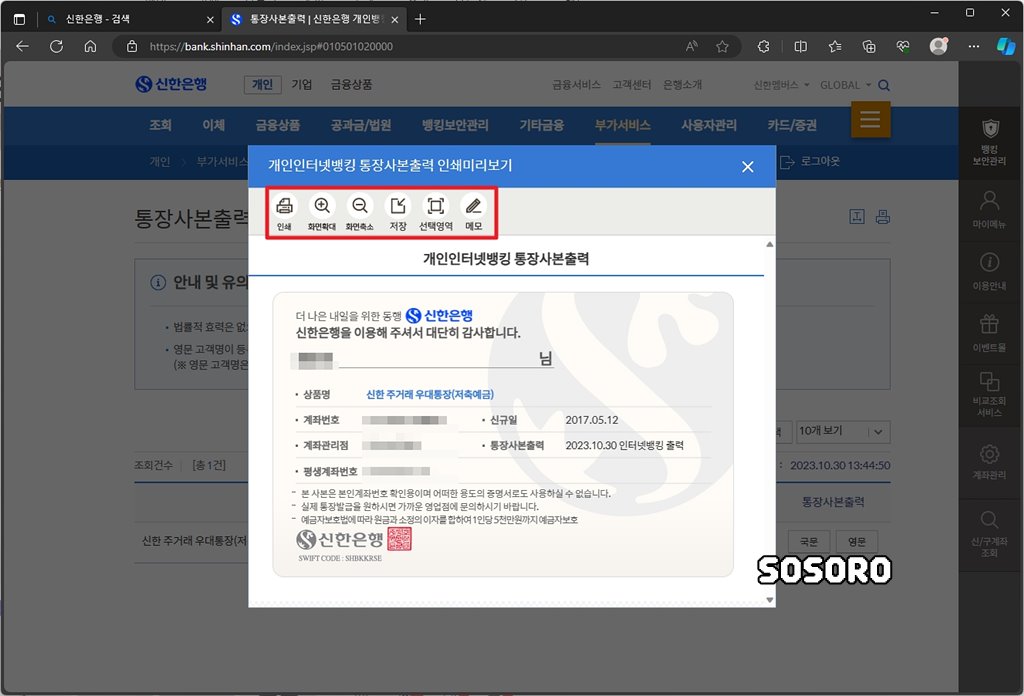Open browser home page button

[91, 46]
